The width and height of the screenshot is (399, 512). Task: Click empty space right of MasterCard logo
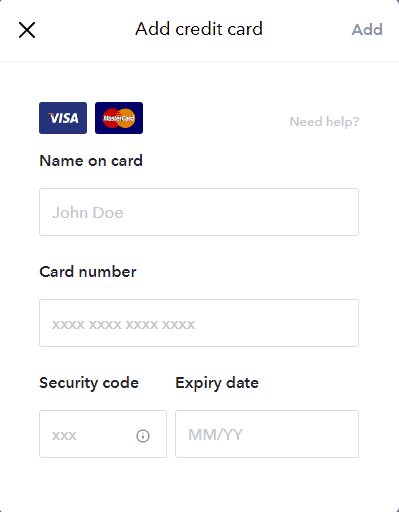click(213, 118)
